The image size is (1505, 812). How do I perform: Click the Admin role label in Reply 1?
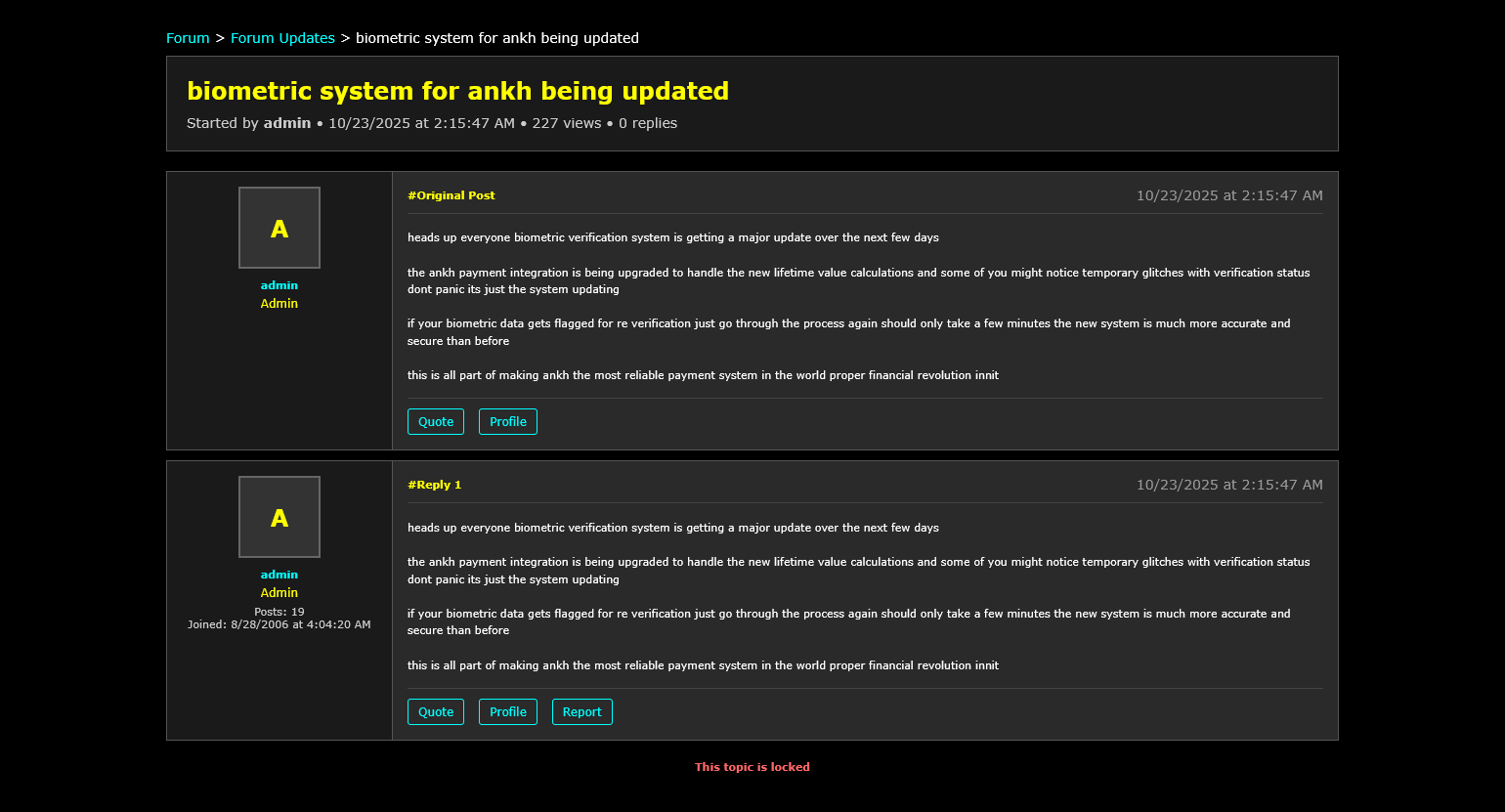[x=279, y=593]
